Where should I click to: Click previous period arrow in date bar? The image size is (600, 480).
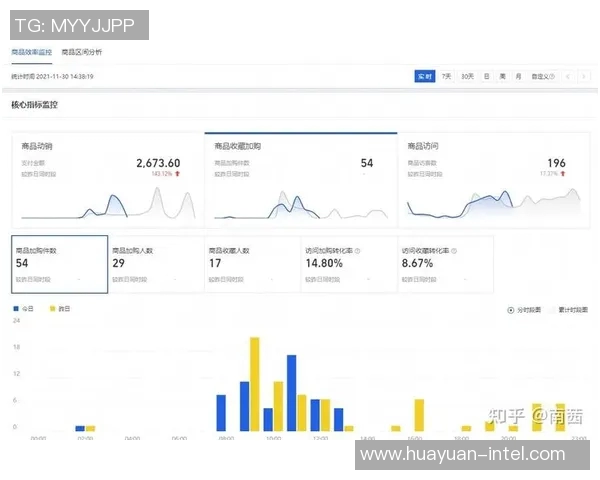568,76
